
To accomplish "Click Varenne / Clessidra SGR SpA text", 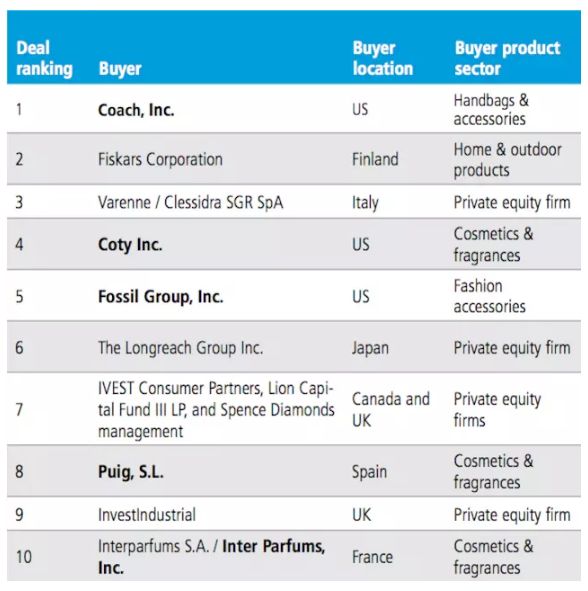I will point(190,202).
